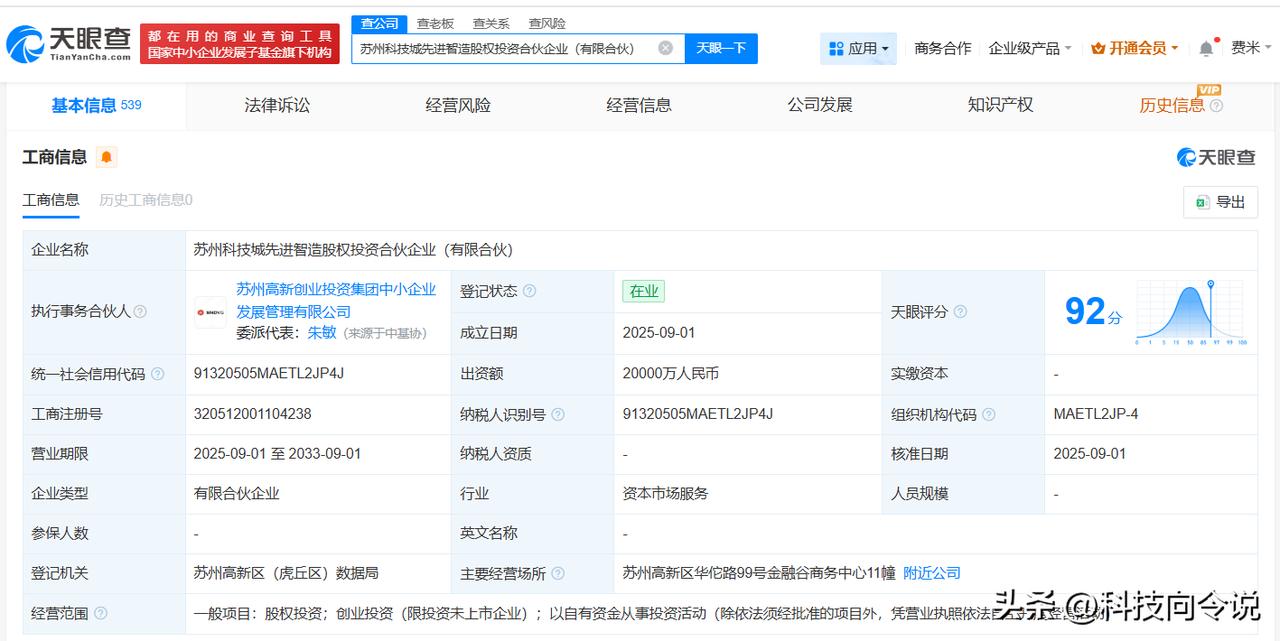Open the 基本信息 tab

pos(96,105)
